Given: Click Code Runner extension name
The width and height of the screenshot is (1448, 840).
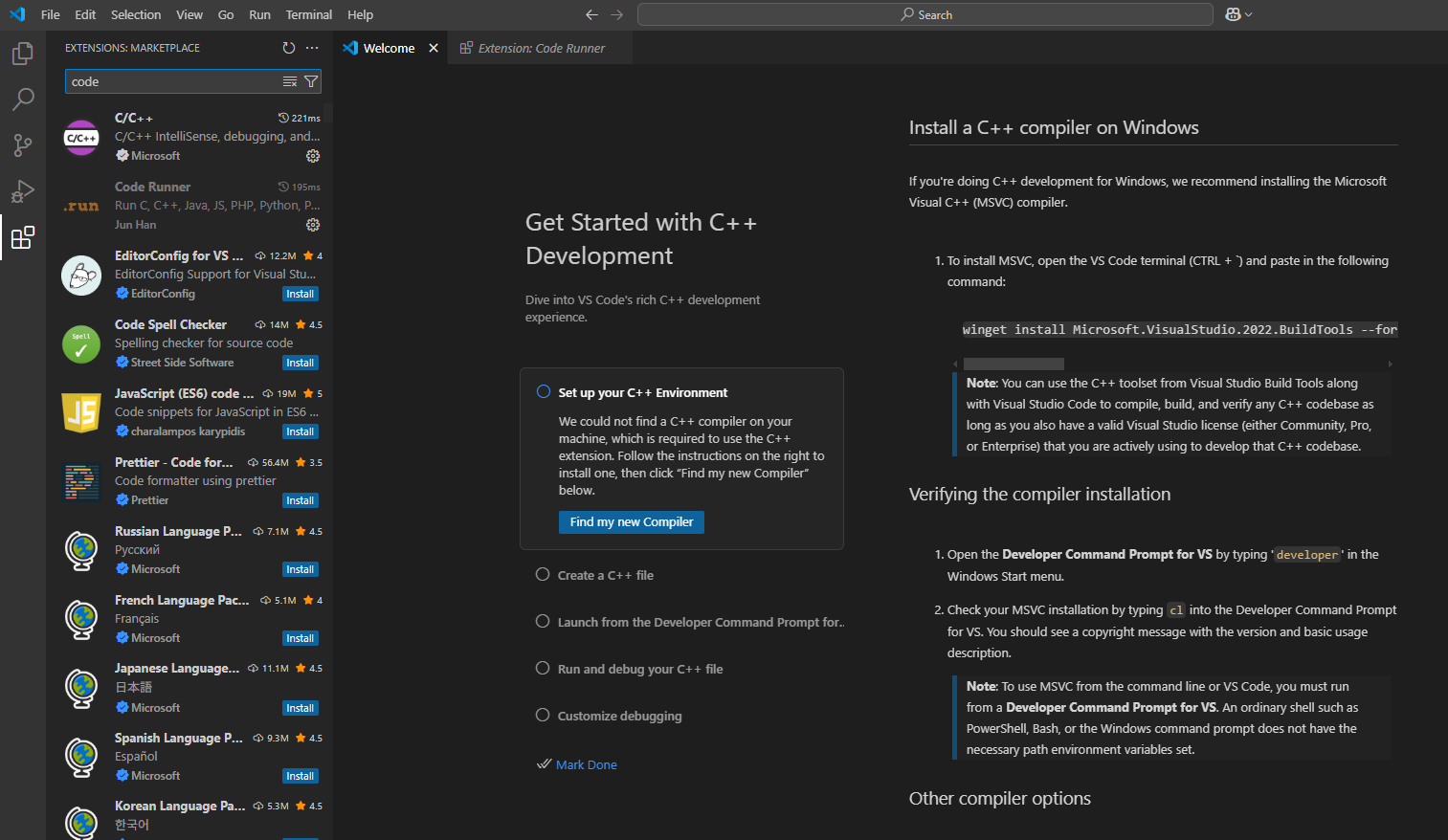Looking at the screenshot, I should (x=152, y=187).
